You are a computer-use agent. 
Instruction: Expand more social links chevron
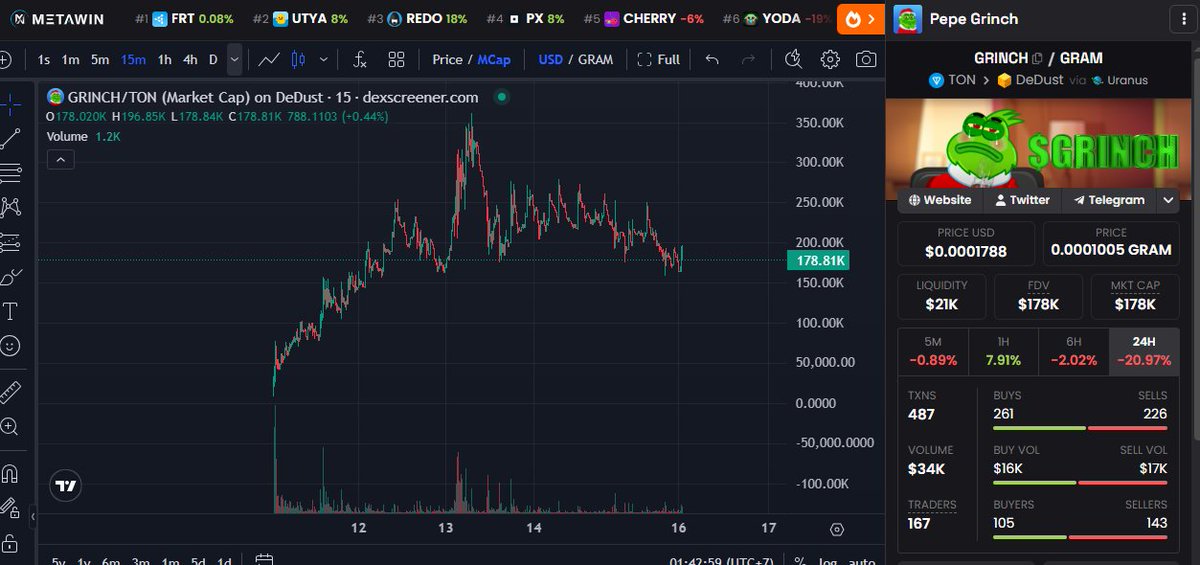pyautogui.click(x=1168, y=200)
